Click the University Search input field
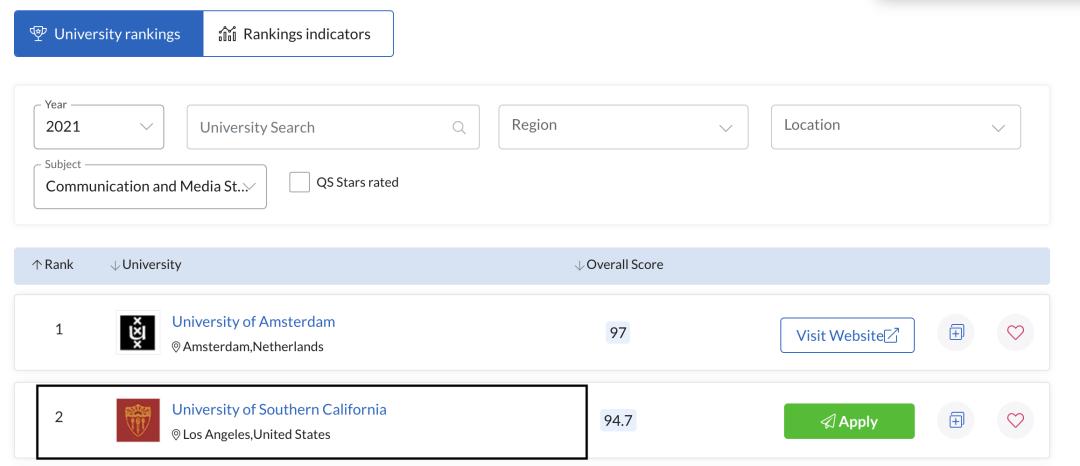Viewport: 1080px width, 466px height. (x=320, y=127)
